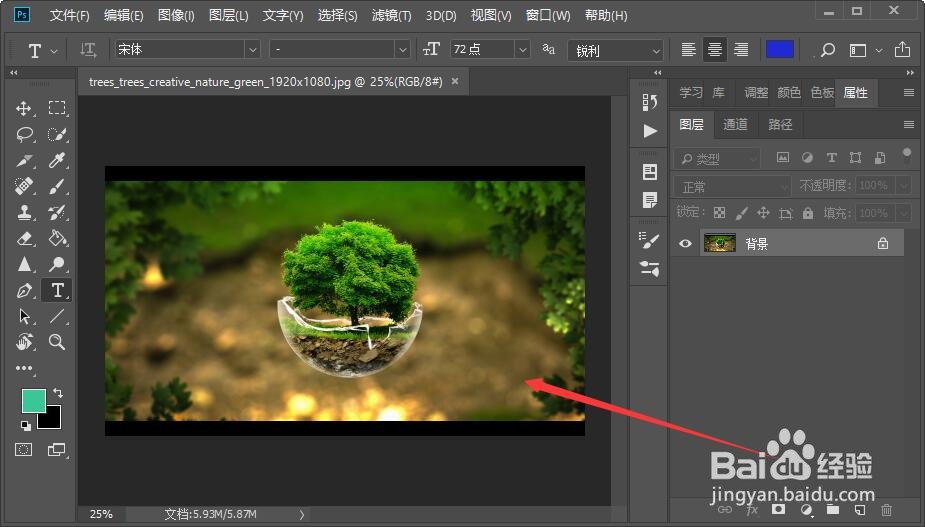Open the Type tool preset picker arrow

coord(54,52)
